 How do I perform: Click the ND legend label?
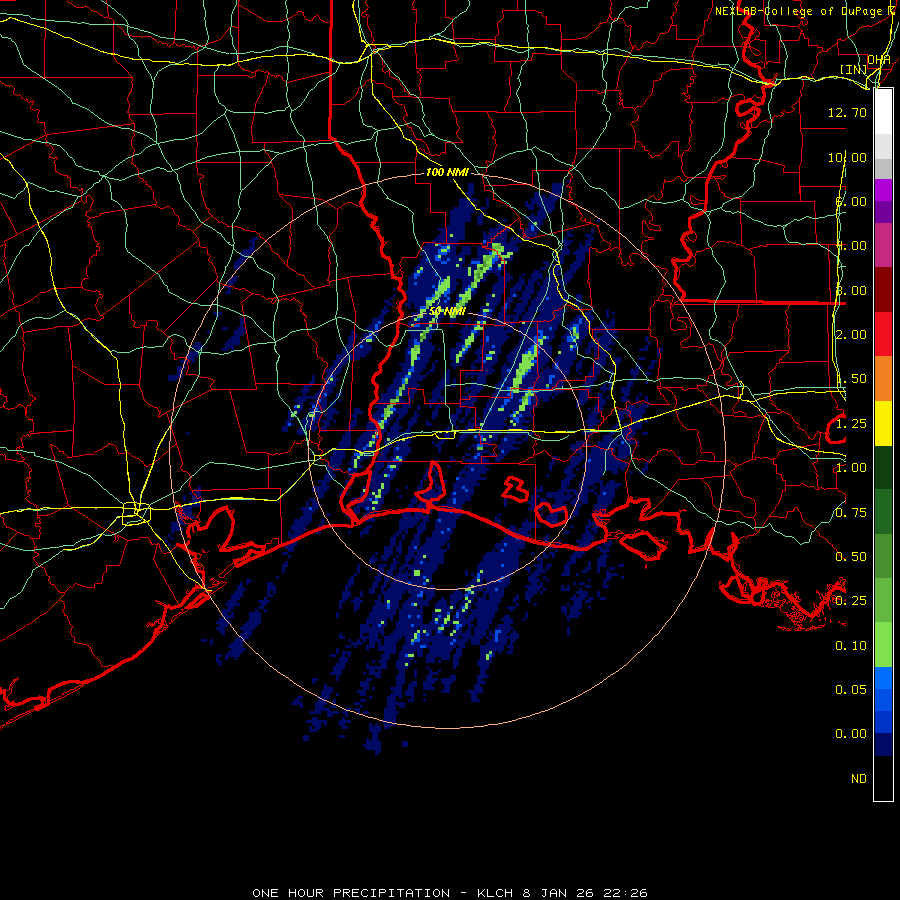point(859,779)
